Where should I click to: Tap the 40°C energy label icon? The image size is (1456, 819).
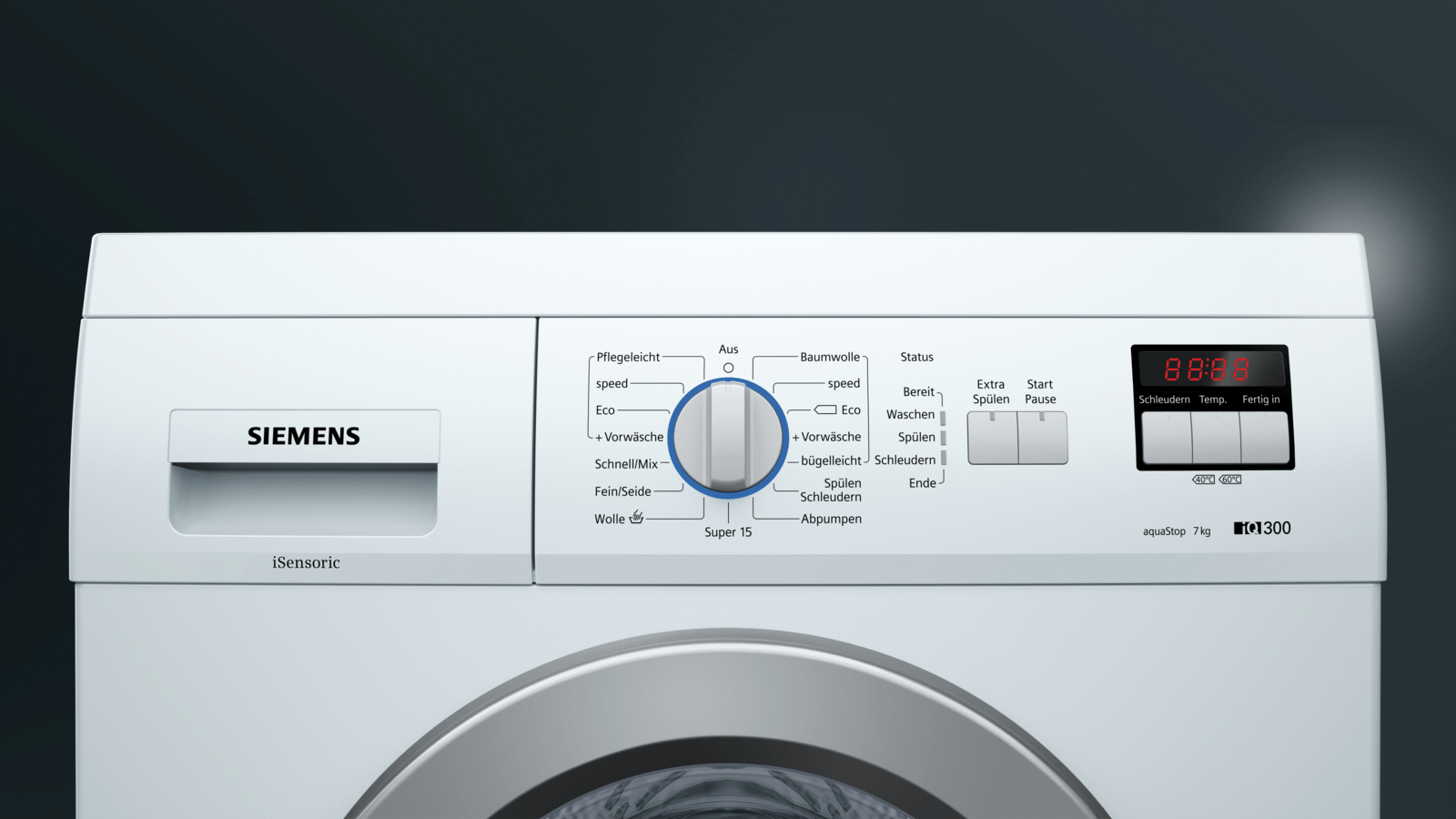coord(1204,480)
